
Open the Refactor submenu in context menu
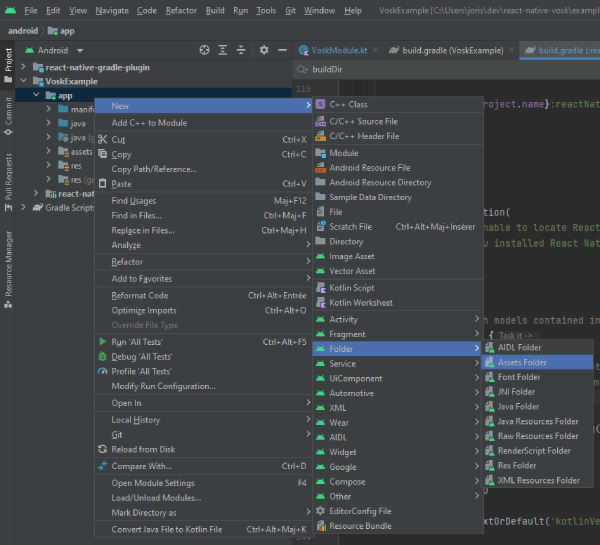[203, 262]
